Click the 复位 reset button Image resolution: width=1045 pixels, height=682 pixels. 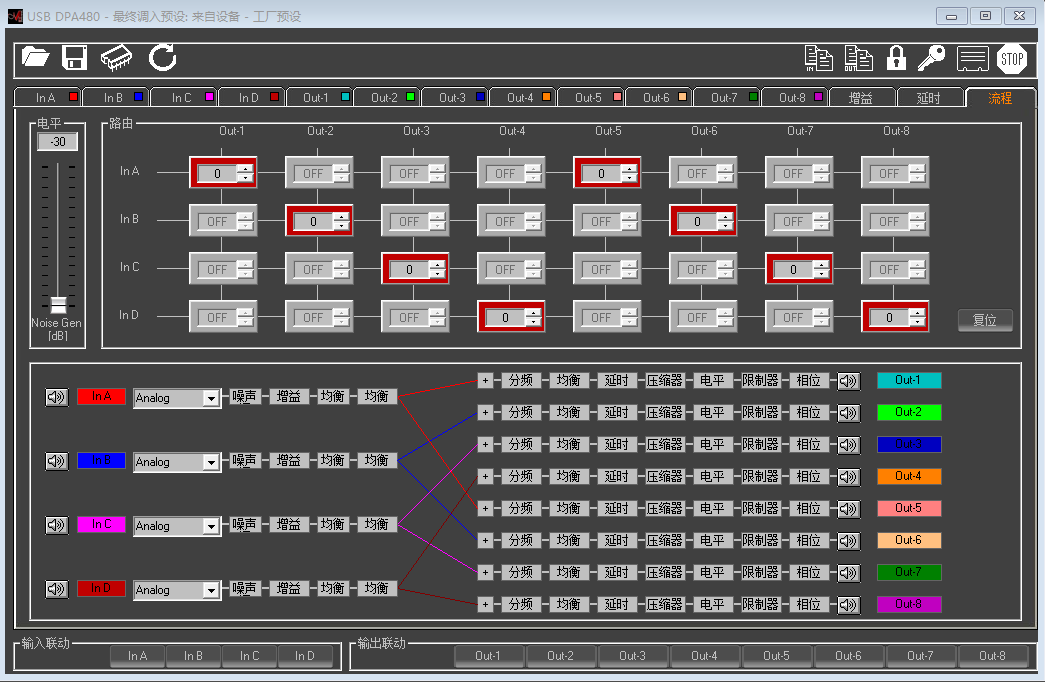(x=985, y=320)
